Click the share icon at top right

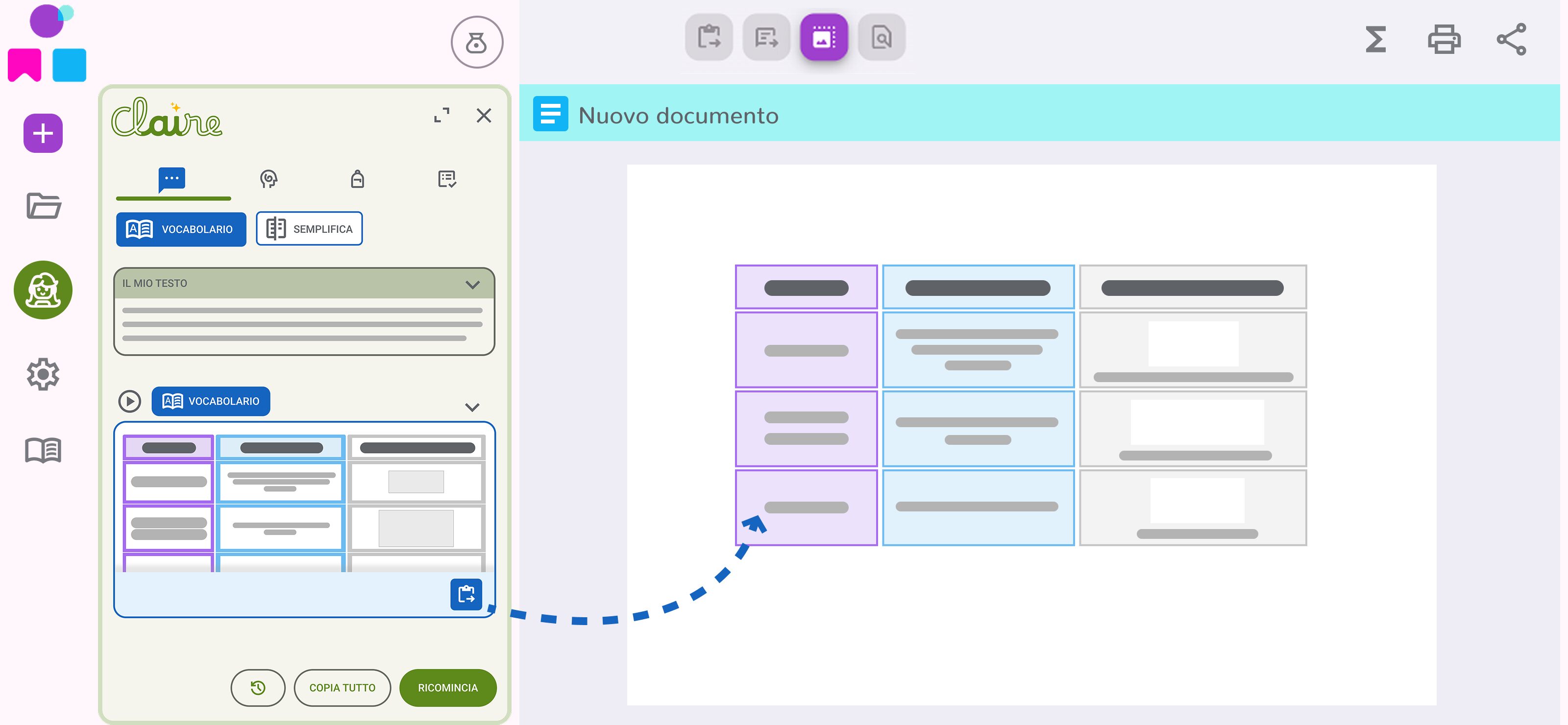pyautogui.click(x=1511, y=40)
